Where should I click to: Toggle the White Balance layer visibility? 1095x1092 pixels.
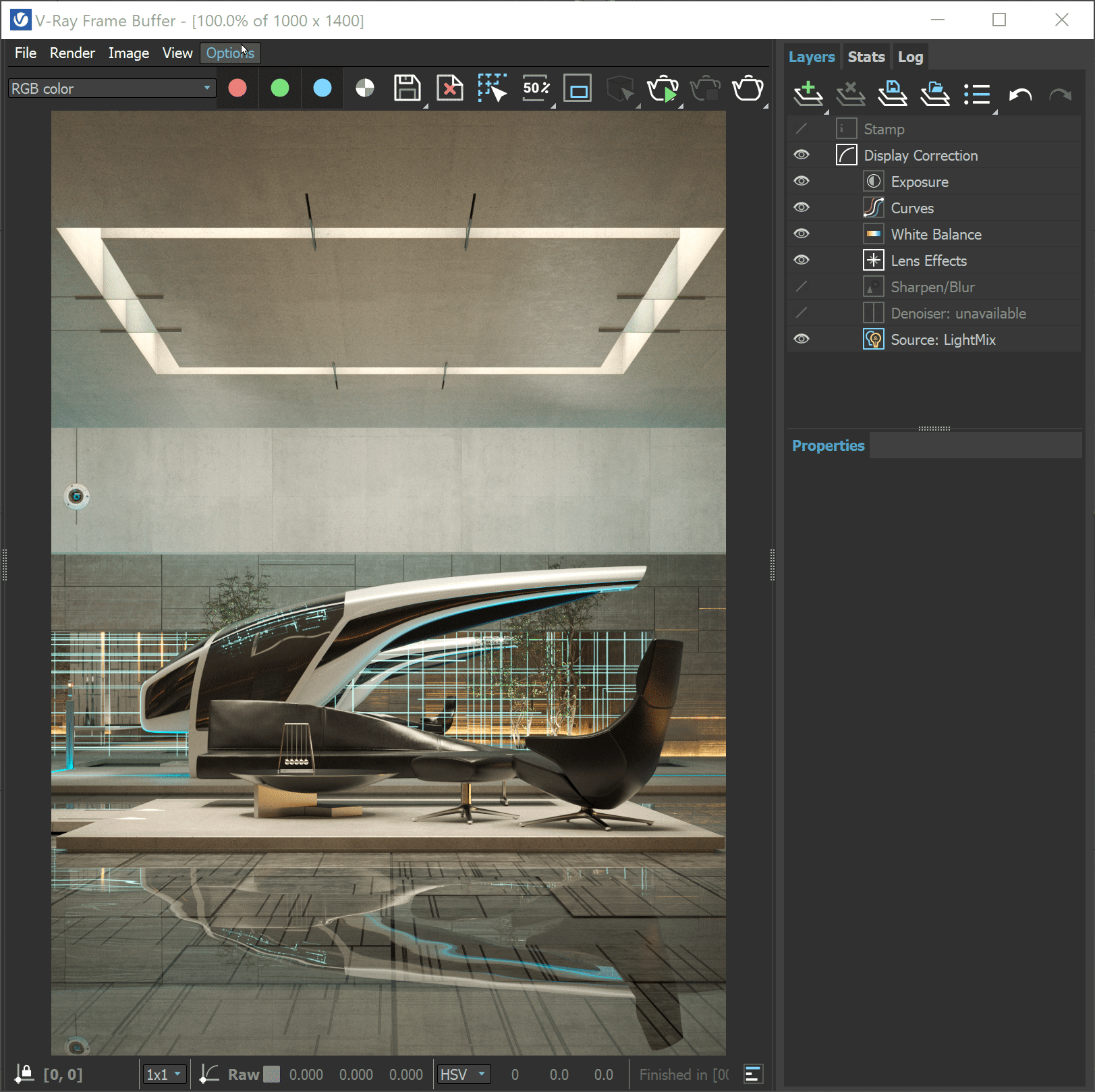(801, 234)
